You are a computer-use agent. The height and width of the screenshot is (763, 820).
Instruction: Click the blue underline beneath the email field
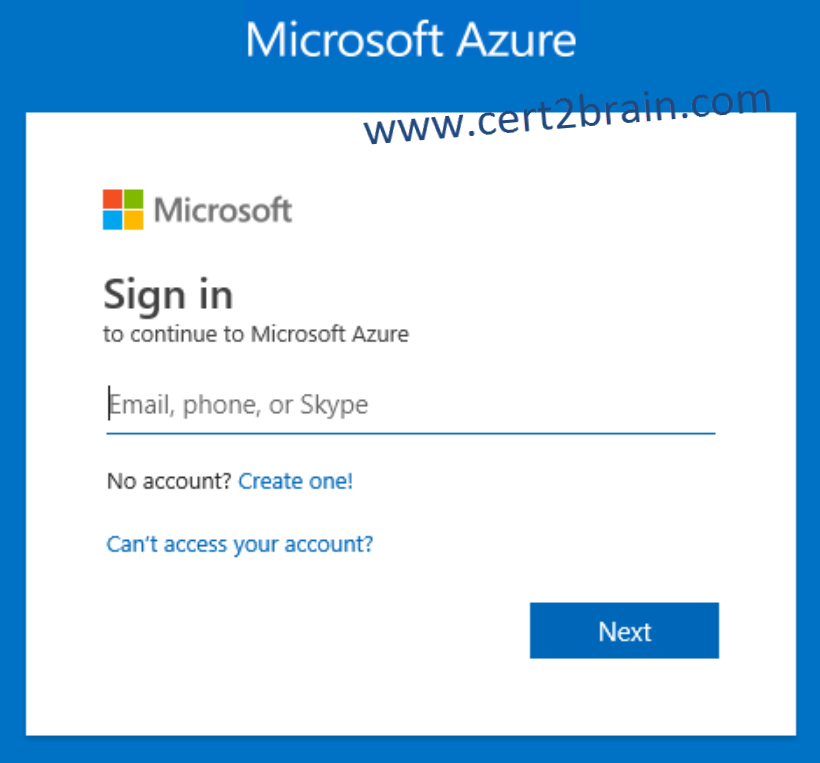(411, 434)
